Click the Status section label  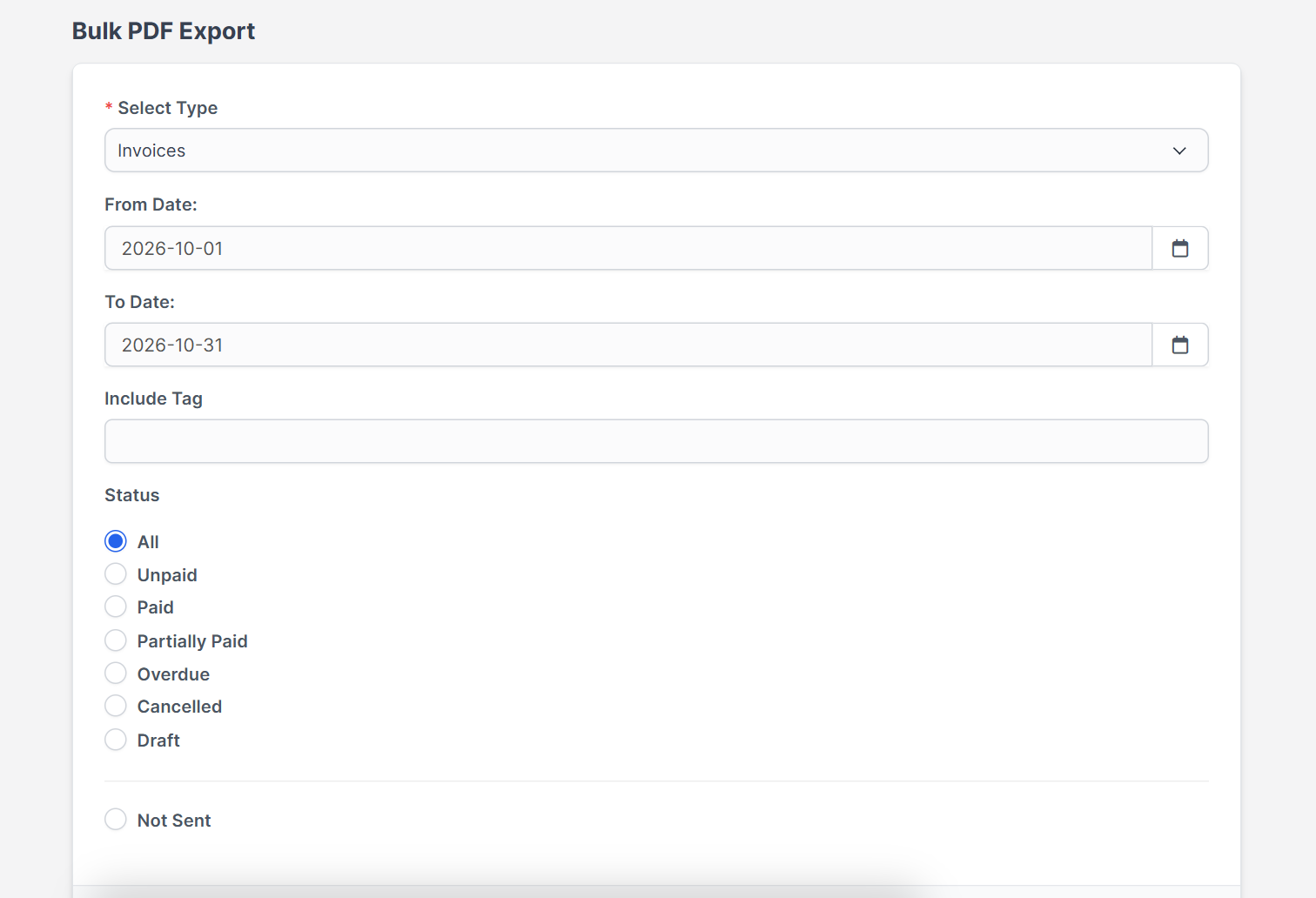[x=132, y=495]
